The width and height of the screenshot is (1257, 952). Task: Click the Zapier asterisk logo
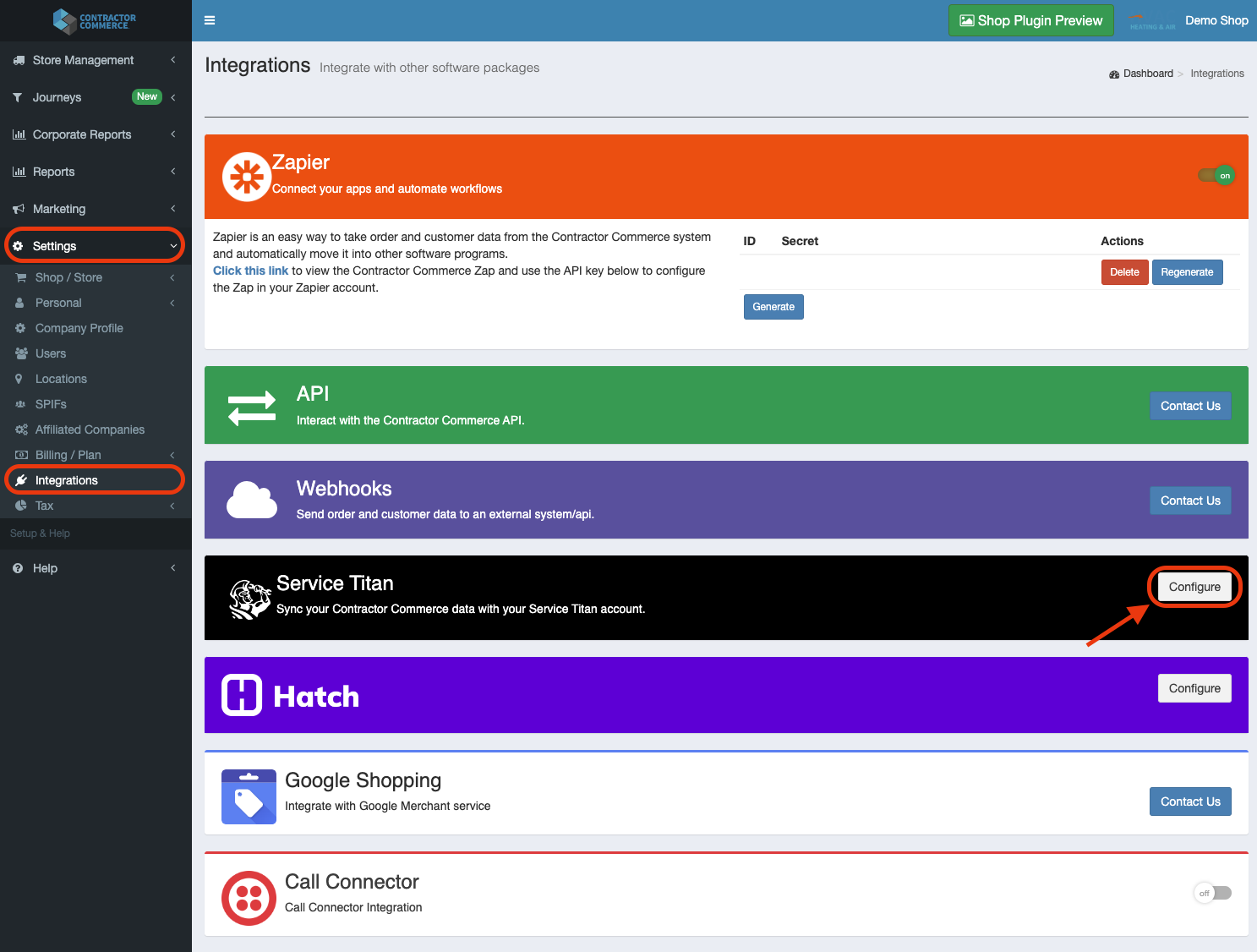[246, 177]
